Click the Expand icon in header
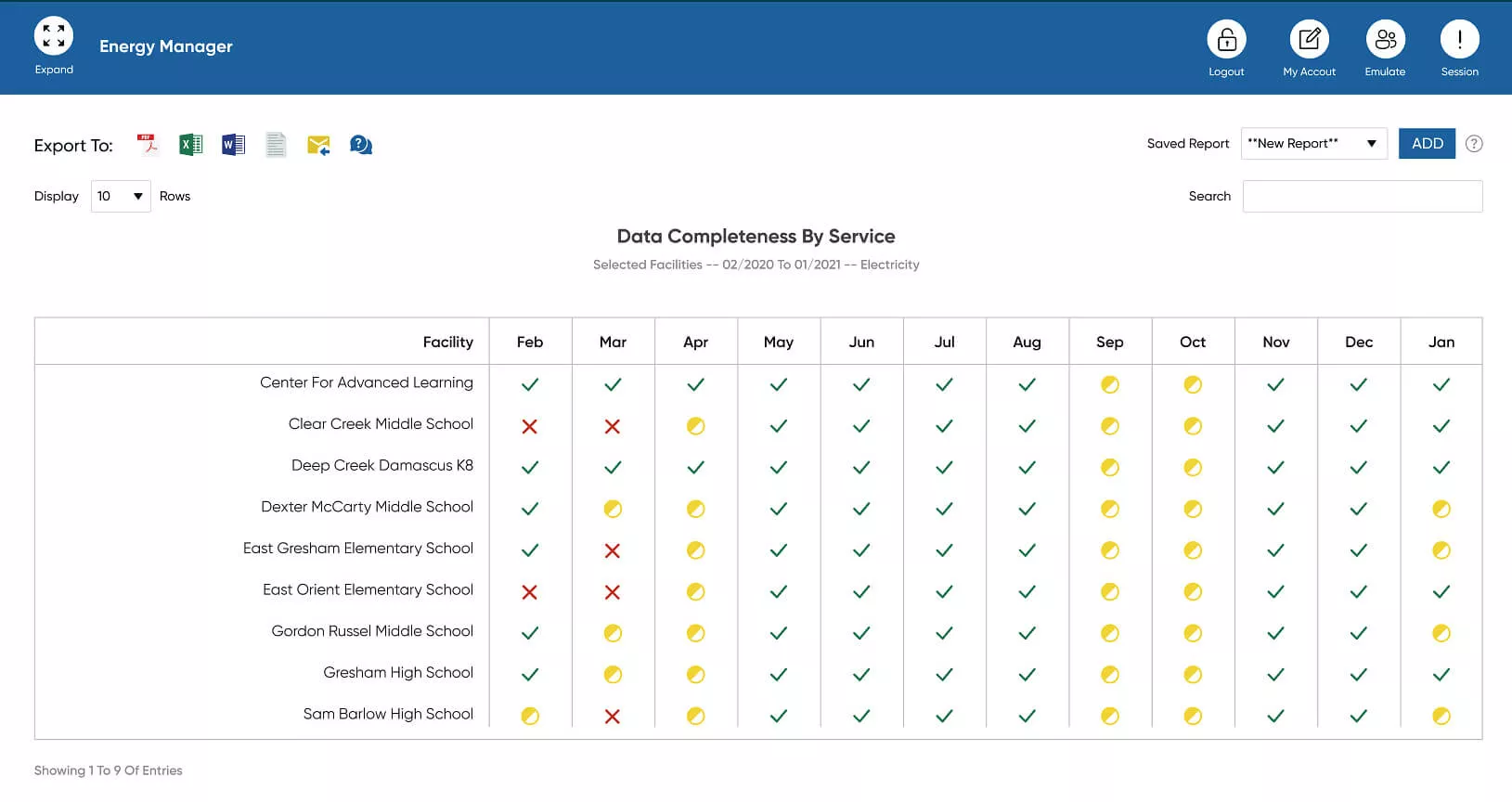 point(54,36)
